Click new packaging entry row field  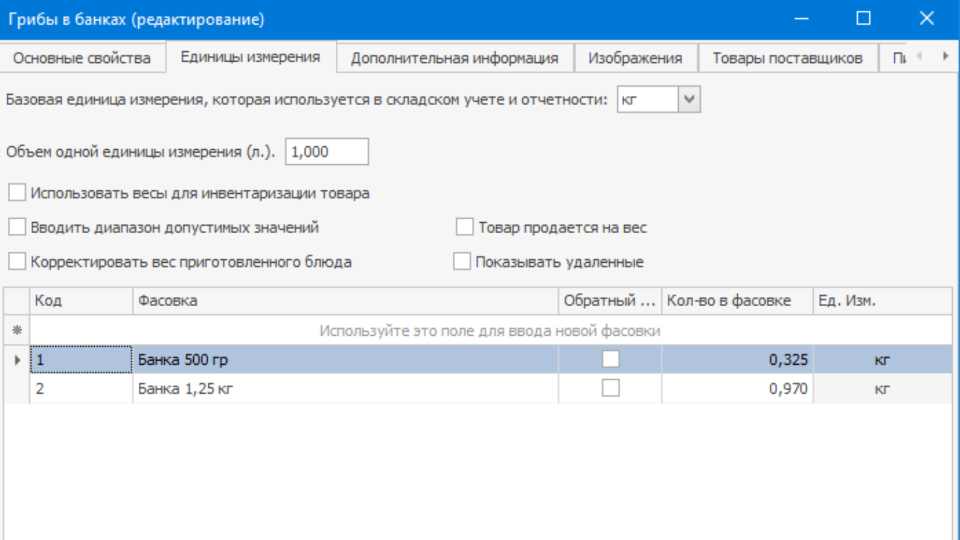(x=490, y=331)
